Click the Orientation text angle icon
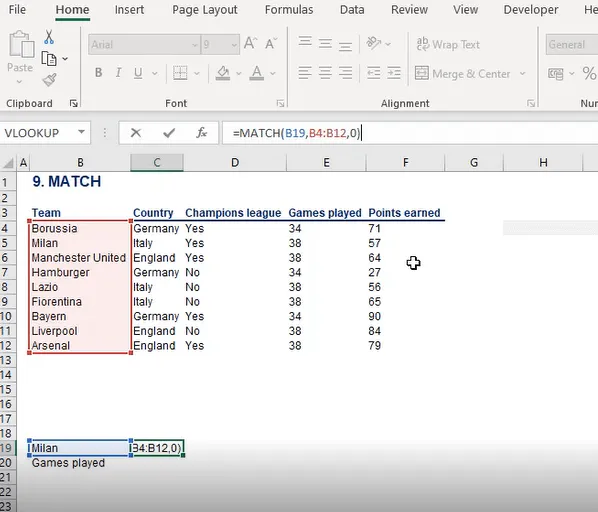The image size is (598, 512). 374,43
